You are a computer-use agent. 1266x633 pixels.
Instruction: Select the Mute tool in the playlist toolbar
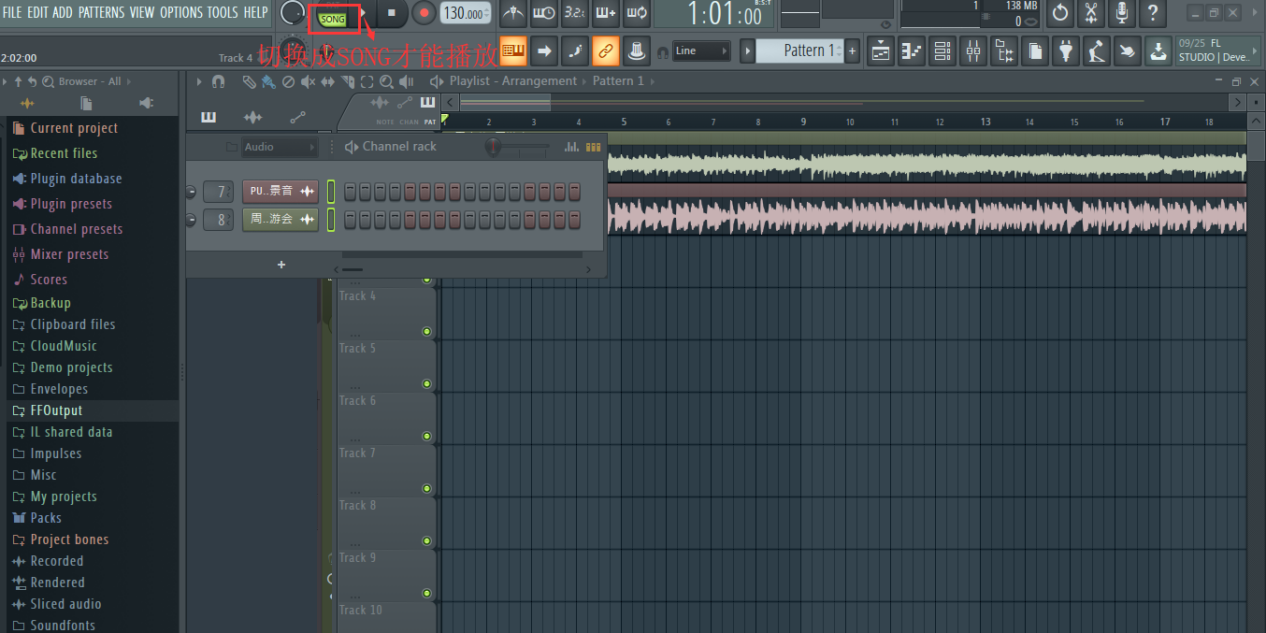click(306, 82)
